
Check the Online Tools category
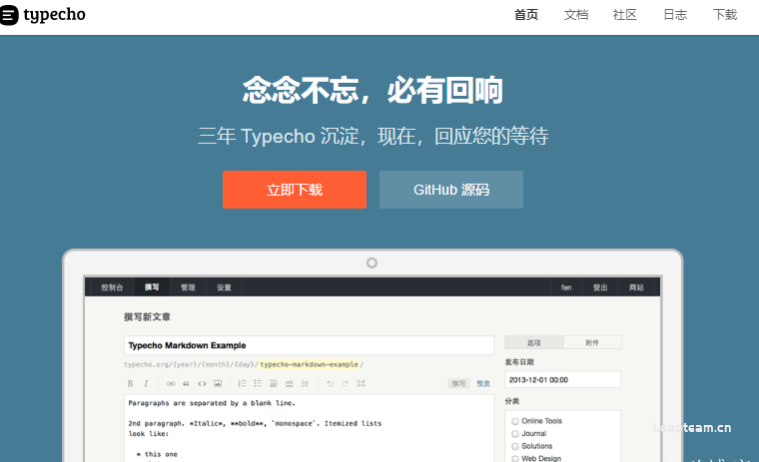[x=515, y=421]
